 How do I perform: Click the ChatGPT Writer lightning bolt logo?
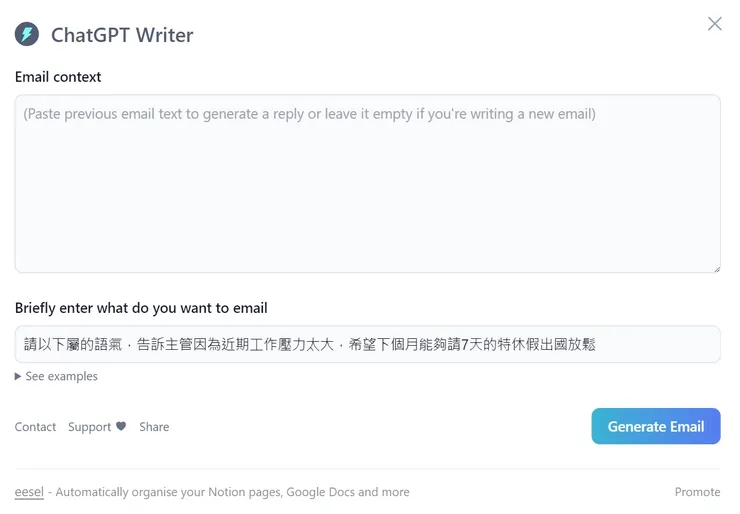tap(27, 35)
